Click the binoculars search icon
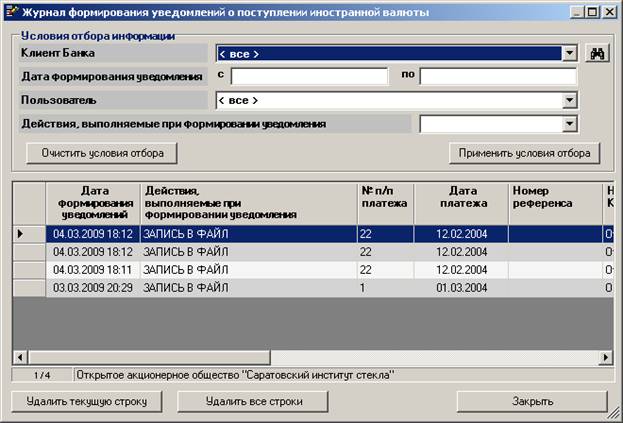 tap(599, 54)
